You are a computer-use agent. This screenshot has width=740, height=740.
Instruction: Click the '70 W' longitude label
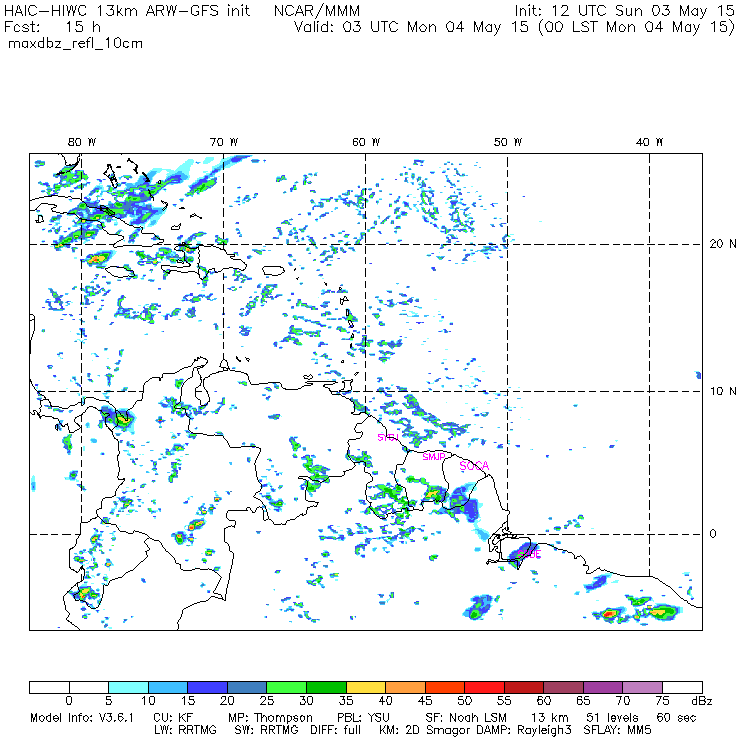224,142
